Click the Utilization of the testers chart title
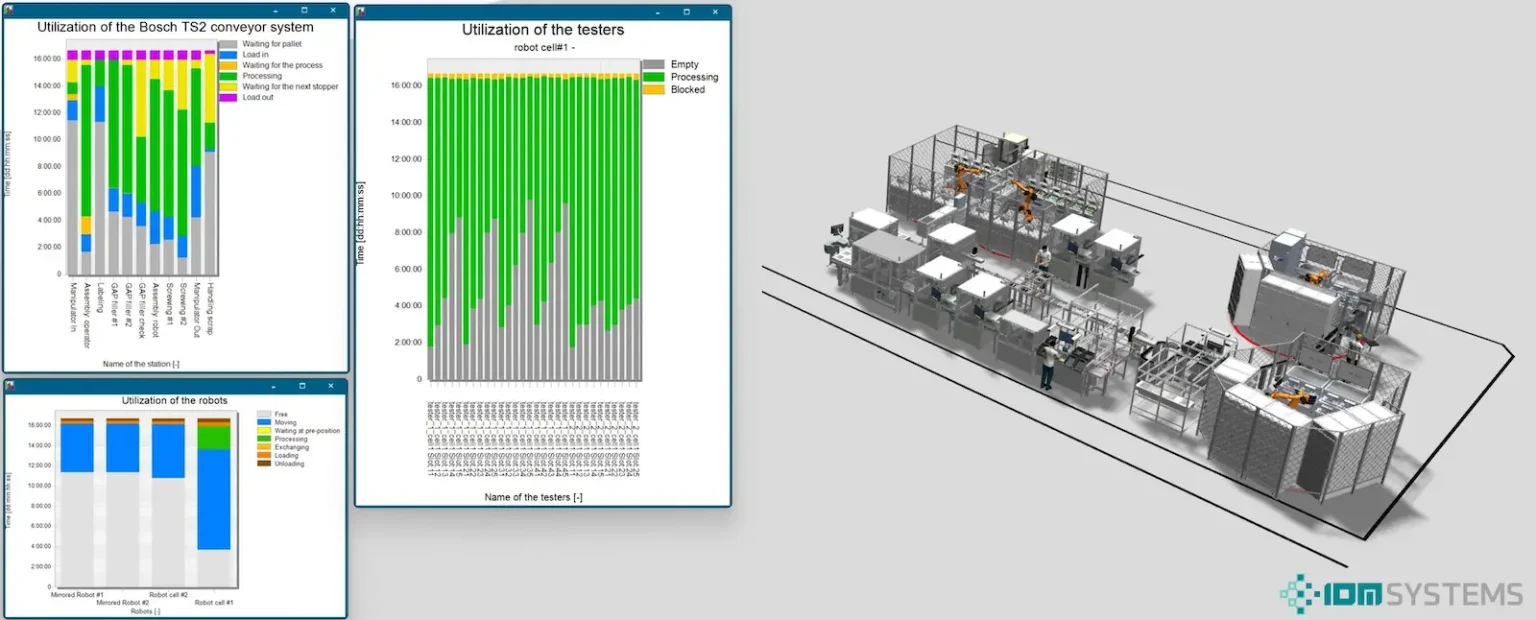The image size is (1536, 620). pos(542,30)
